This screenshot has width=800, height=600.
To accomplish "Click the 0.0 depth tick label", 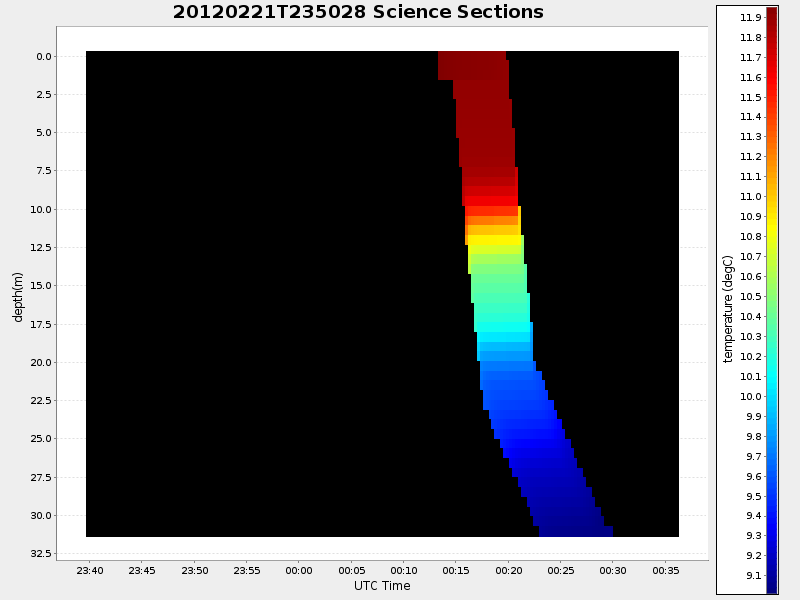I will [x=42, y=56].
